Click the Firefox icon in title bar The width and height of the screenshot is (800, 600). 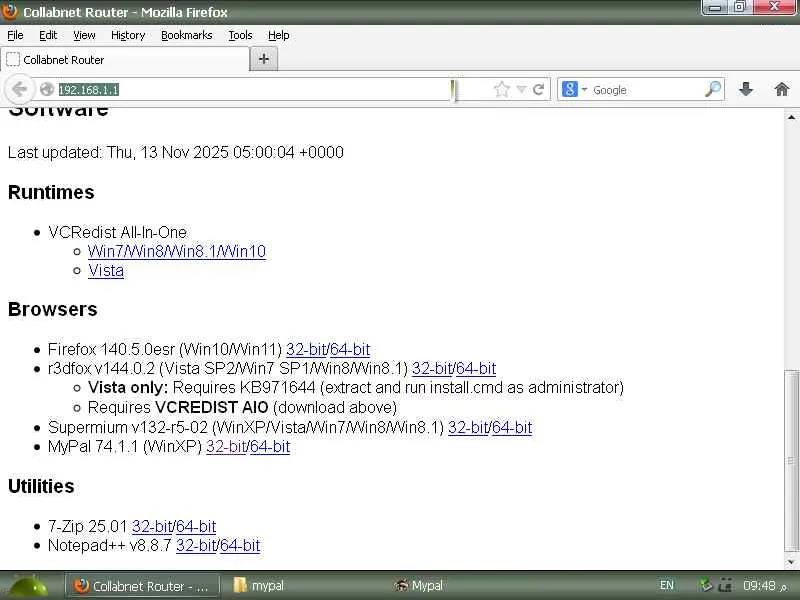[x=10, y=11]
